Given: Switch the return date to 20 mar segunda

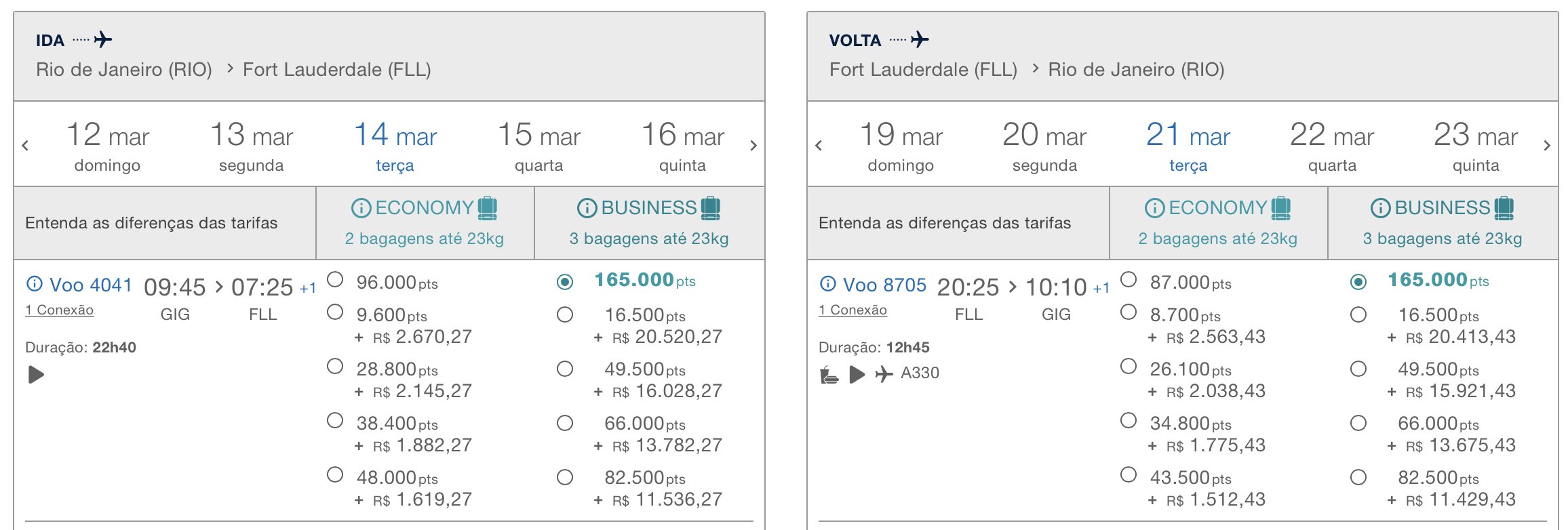Looking at the screenshot, I should (x=1044, y=146).
